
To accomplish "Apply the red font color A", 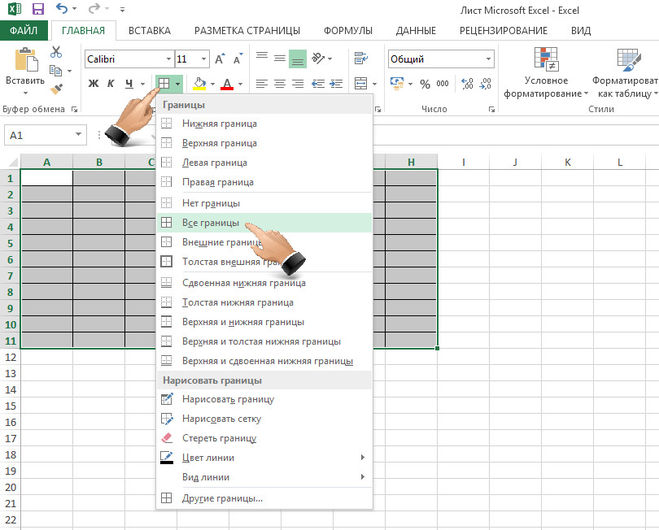I will coord(227,84).
